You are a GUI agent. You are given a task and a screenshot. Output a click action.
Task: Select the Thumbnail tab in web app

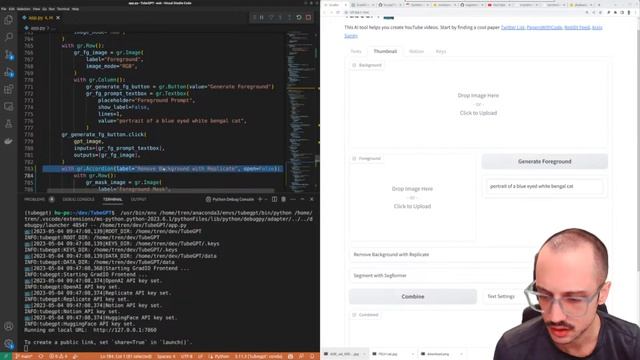pos(385,51)
